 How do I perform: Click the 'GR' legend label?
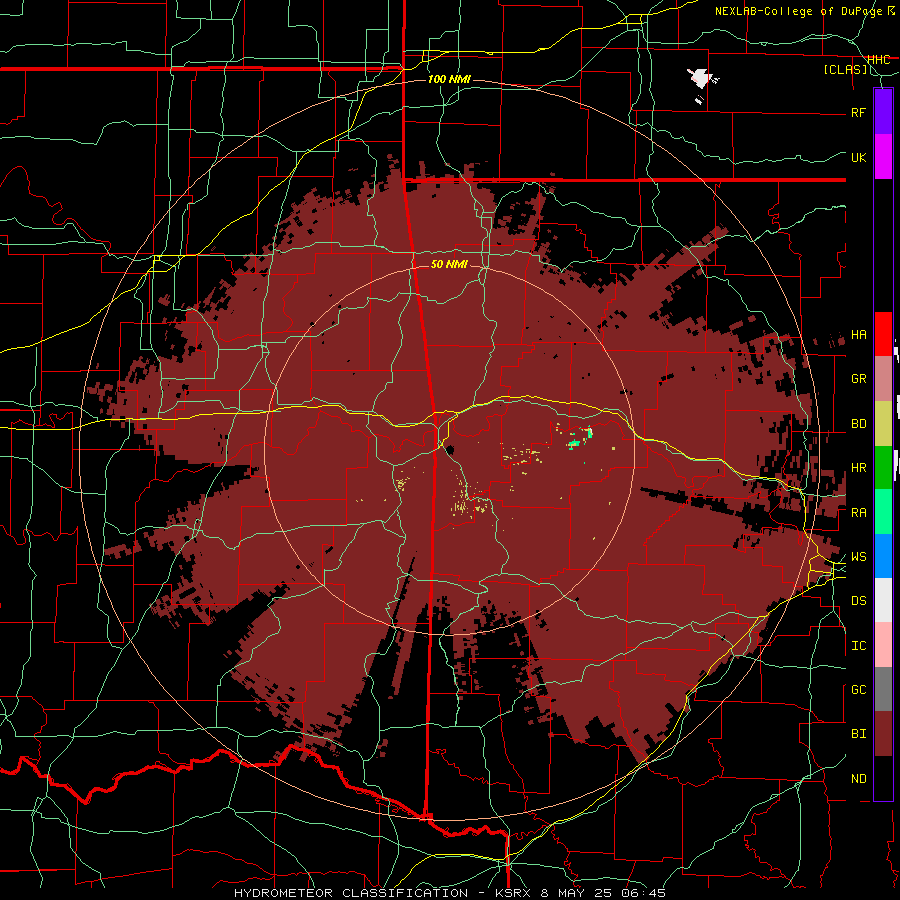tap(858, 379)
